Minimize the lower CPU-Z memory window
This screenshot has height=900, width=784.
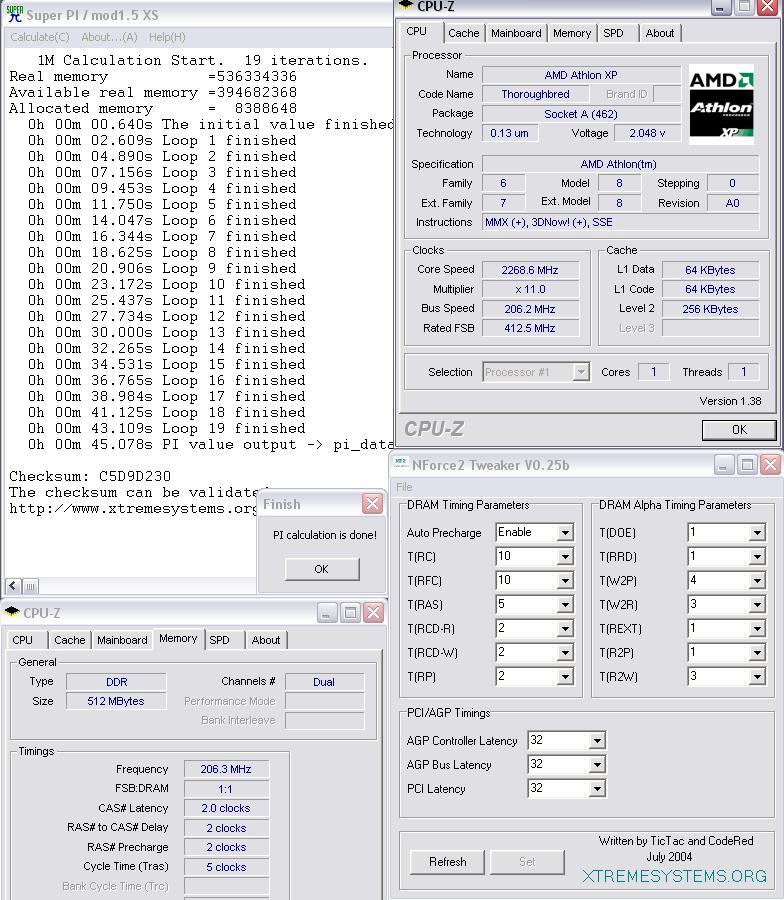click(327, 613)
